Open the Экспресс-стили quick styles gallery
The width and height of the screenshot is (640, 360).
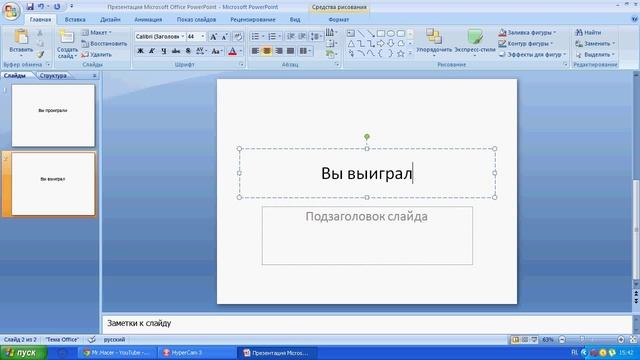tap(475, 42)
